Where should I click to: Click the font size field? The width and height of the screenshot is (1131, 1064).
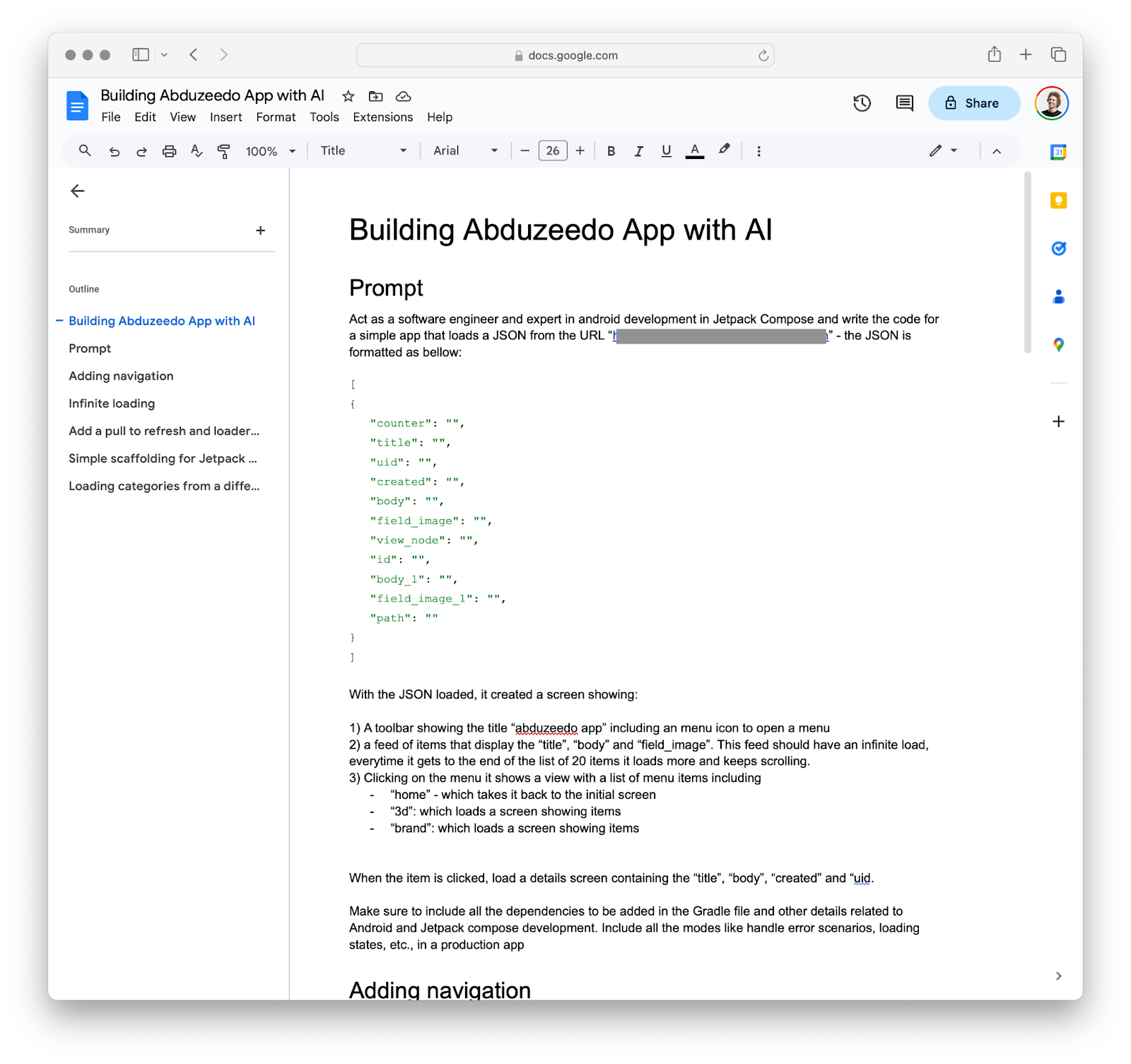553,151
